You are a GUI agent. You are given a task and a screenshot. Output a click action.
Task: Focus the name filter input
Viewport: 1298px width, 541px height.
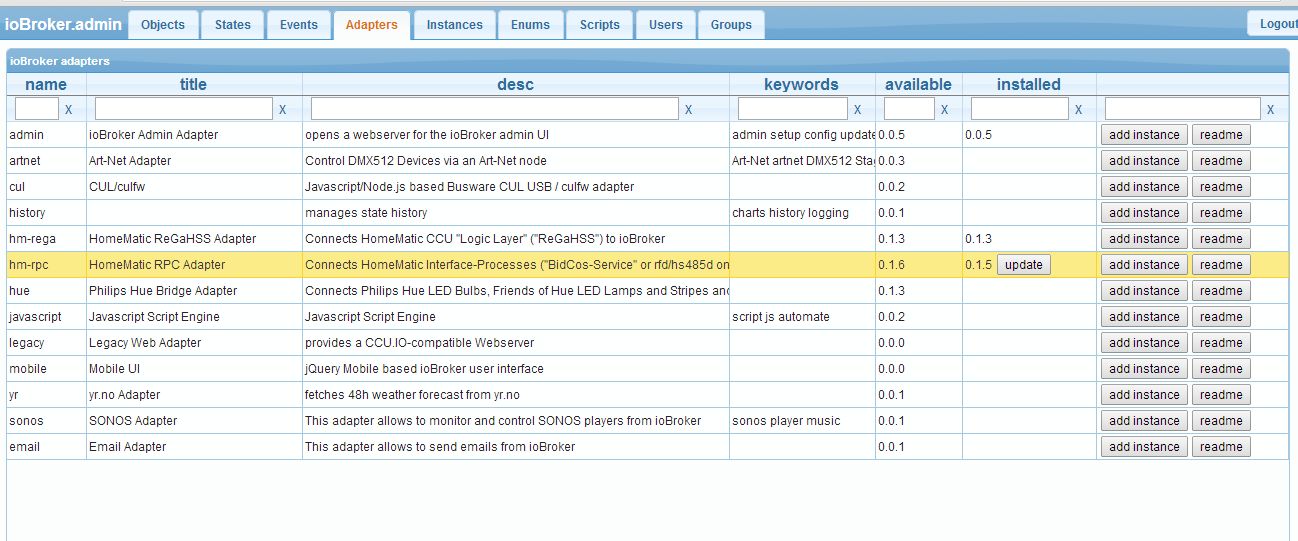(37, 109)
